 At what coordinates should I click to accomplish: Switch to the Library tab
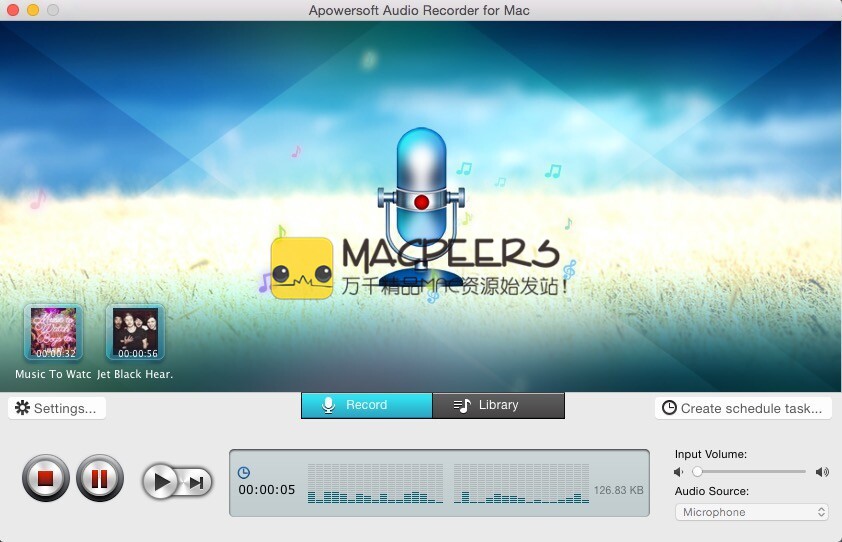(498, 405)
